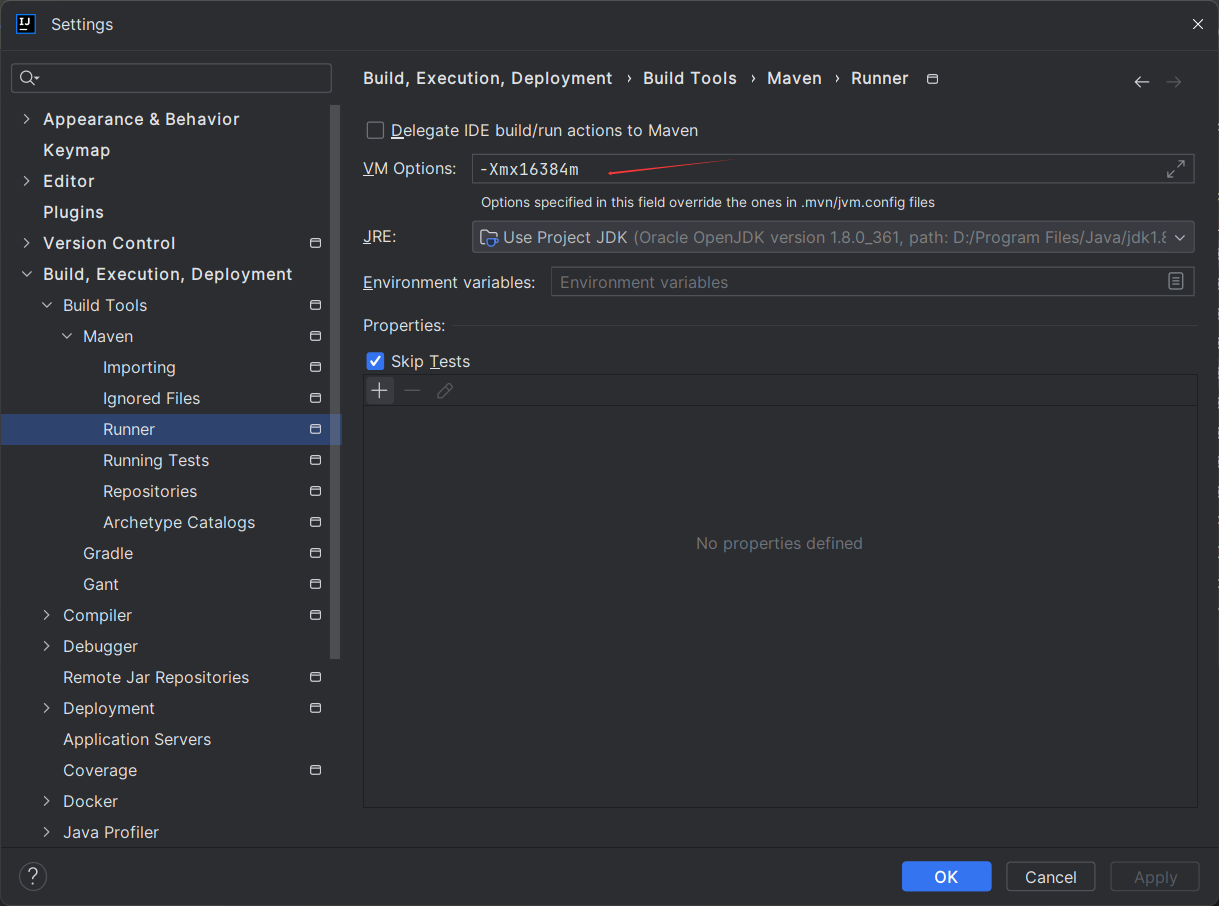Image resolution: width=1219 pixels, height=906 pixels.
Task: Click the forward navigation arrow
Action: (1174, 82)
